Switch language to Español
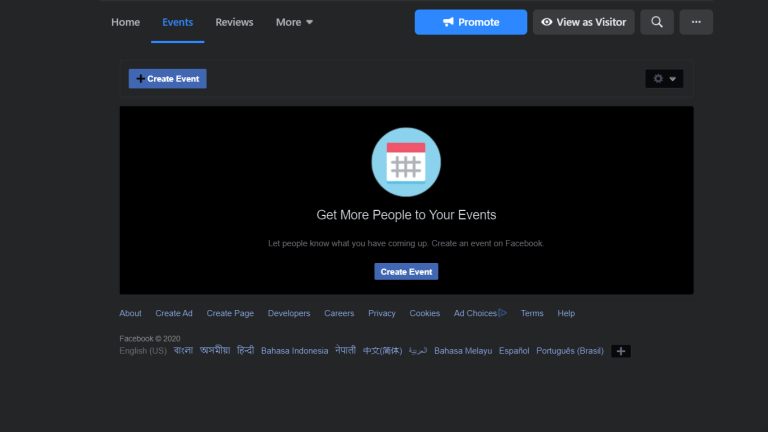The image size is (768, 432). (x=514, y=351)
